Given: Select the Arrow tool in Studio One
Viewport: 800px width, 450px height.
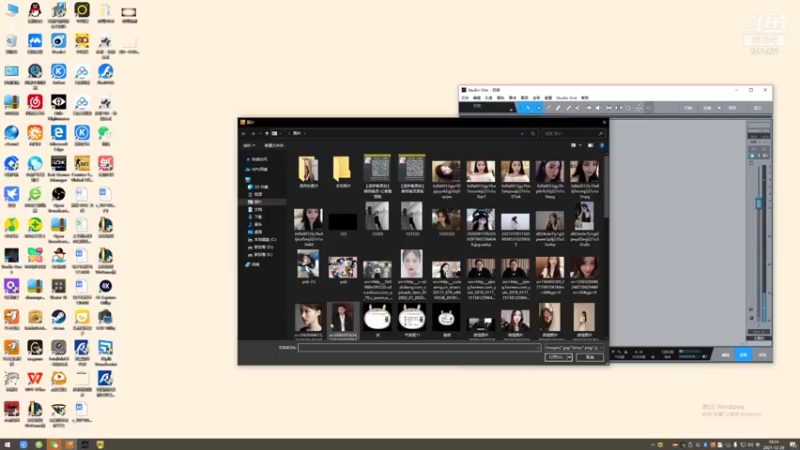Looking at the screenshot, I should [x=528, y=108].
